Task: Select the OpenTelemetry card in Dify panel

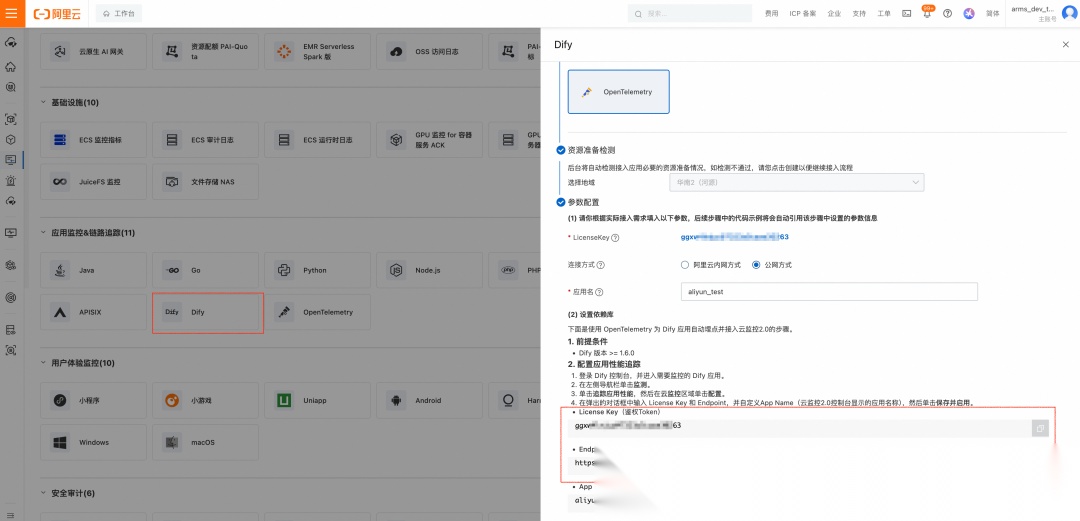Action: (x=619, y=92)
